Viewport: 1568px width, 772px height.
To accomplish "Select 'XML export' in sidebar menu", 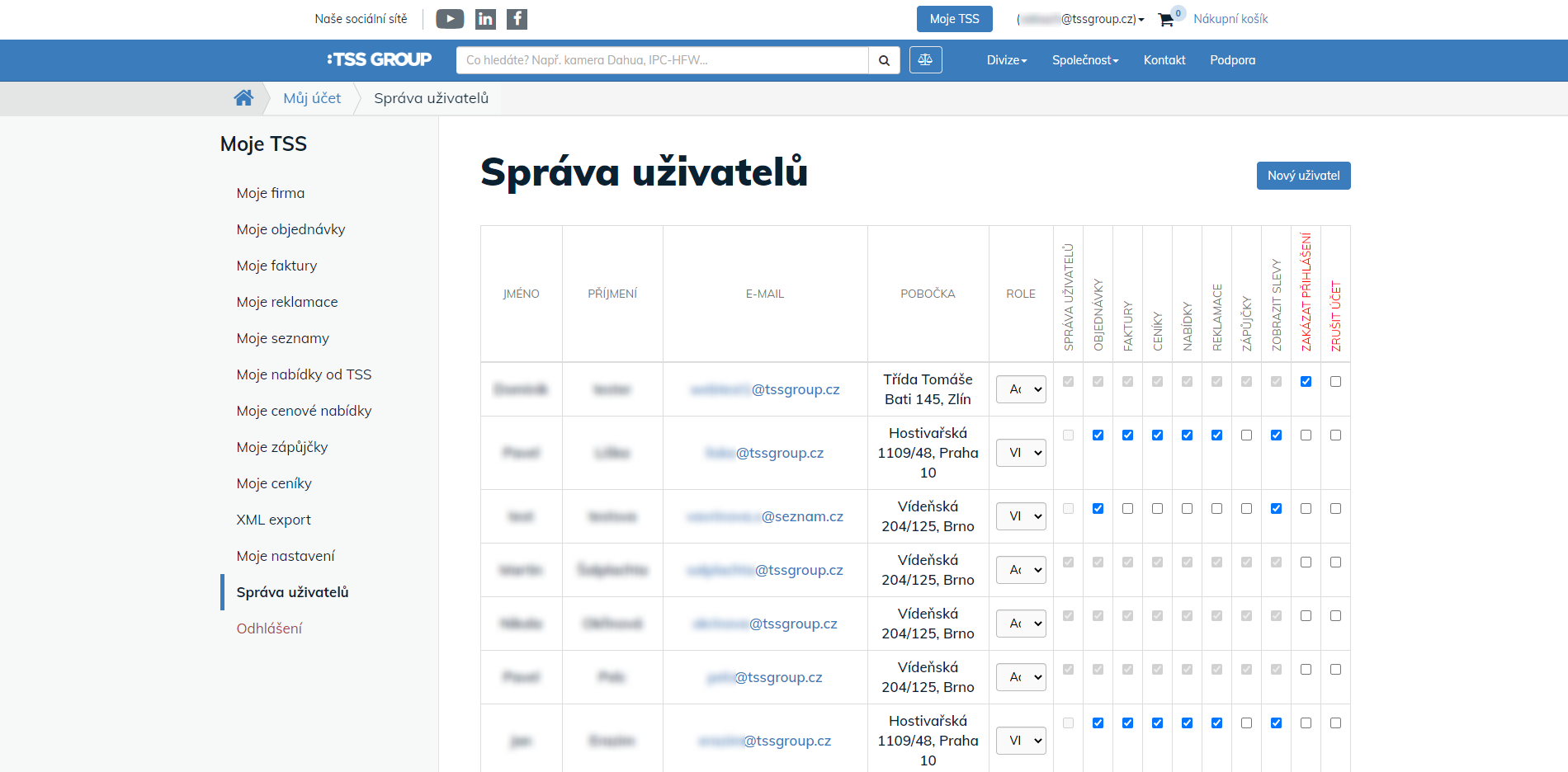I will tap(273, 520).
